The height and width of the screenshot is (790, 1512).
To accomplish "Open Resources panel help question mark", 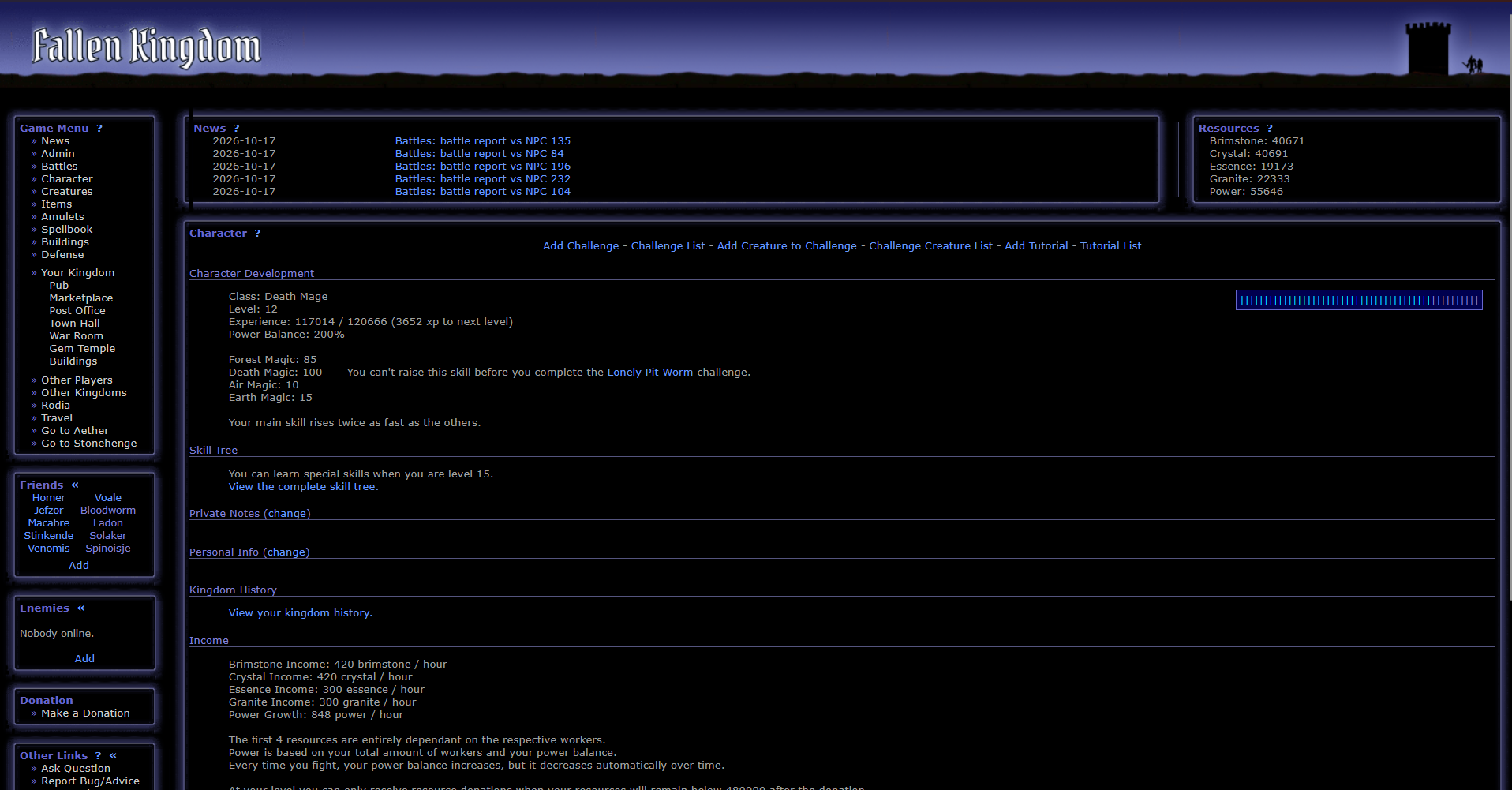I will (x=1270, y=129).
